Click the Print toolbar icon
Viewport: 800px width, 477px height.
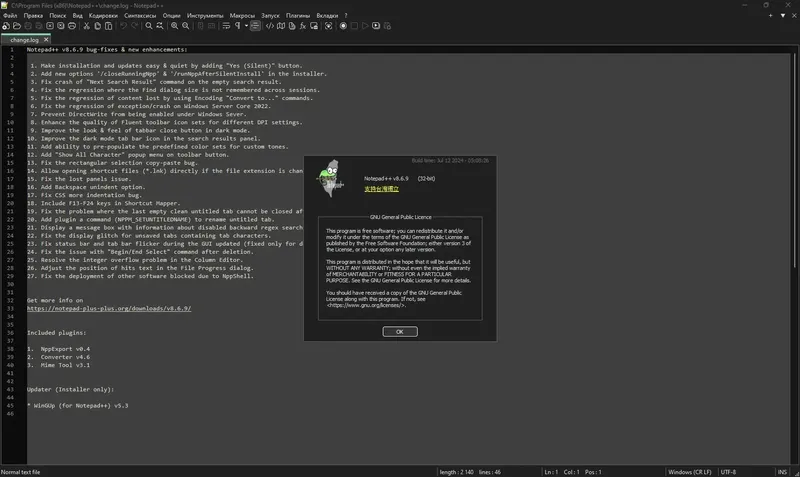72,26
